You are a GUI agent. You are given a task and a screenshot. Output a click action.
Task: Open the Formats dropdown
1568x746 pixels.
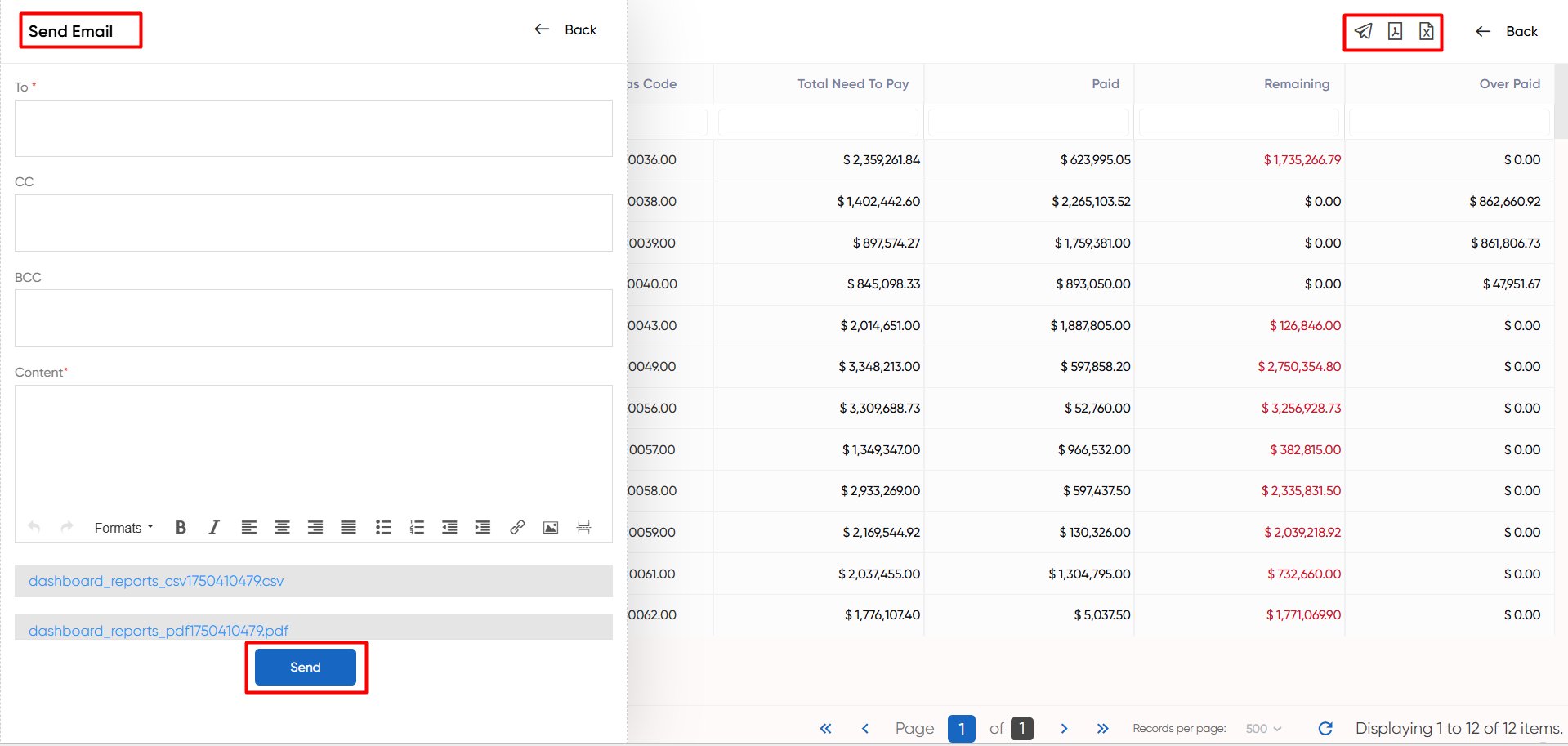pyautogui.click(x=123, y=528)
